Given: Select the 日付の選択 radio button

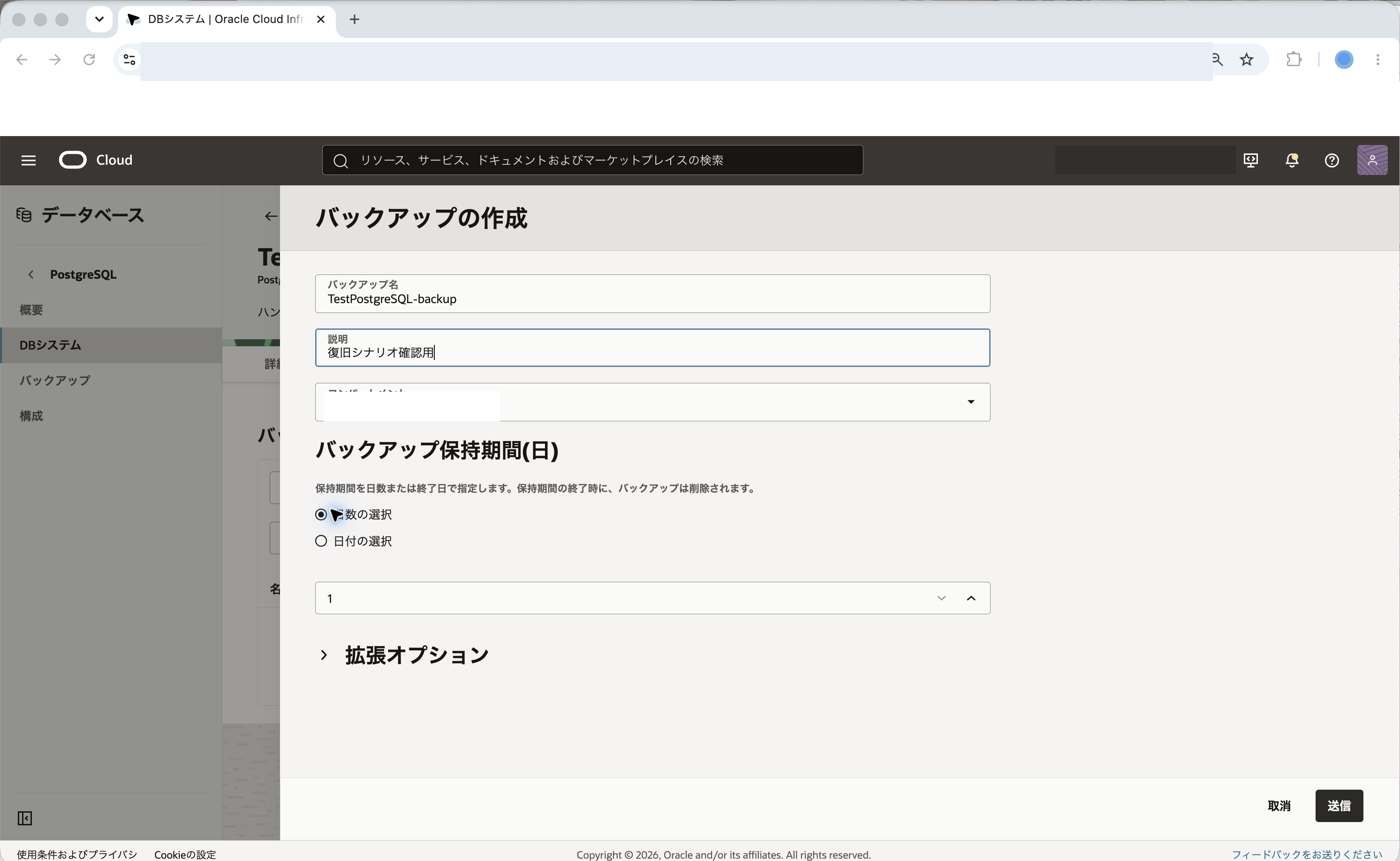Looking at the screenshot, I should (321, 541).
